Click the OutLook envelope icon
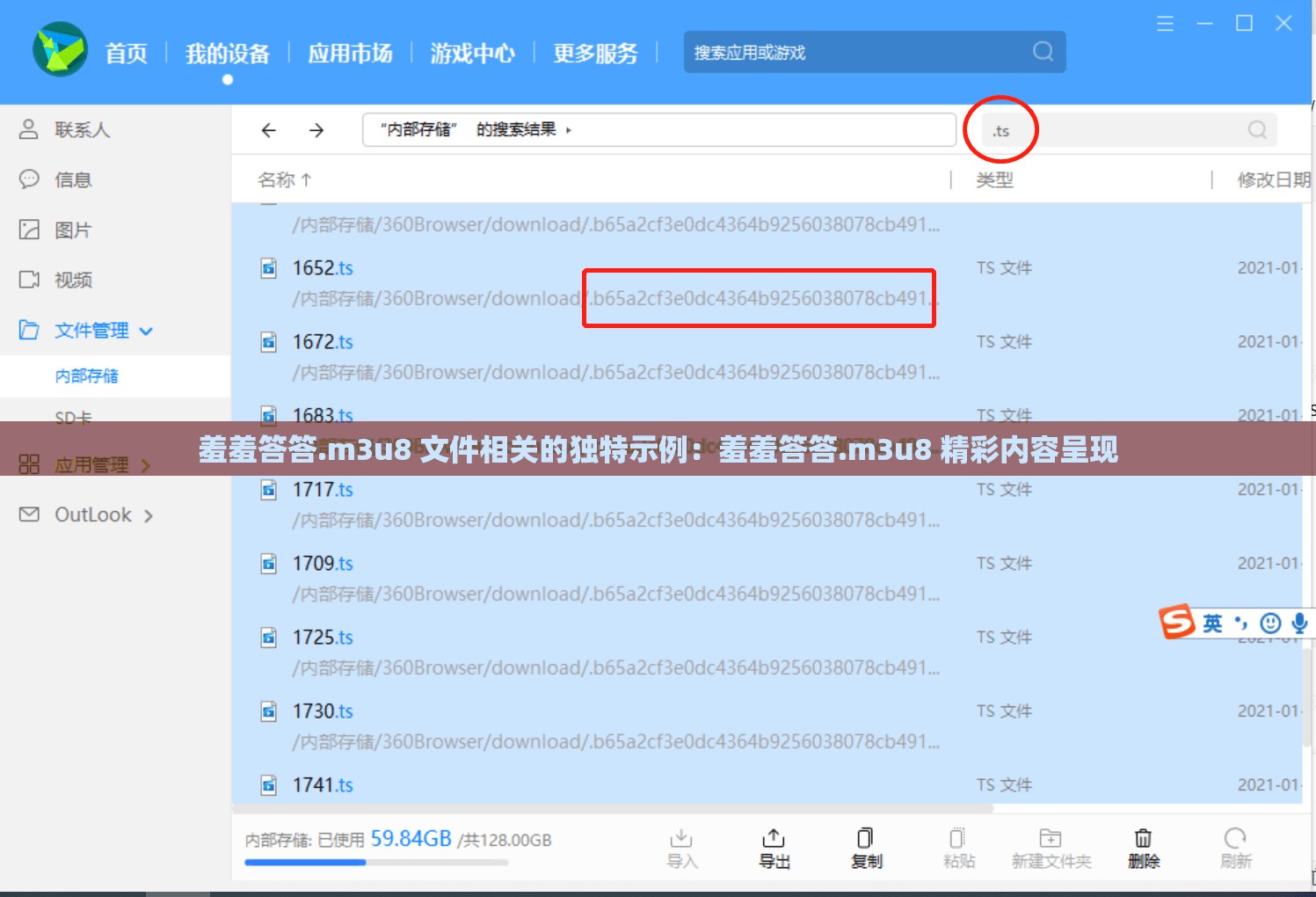This screenshot has width=1316, height=897. (x=29, y=514)
